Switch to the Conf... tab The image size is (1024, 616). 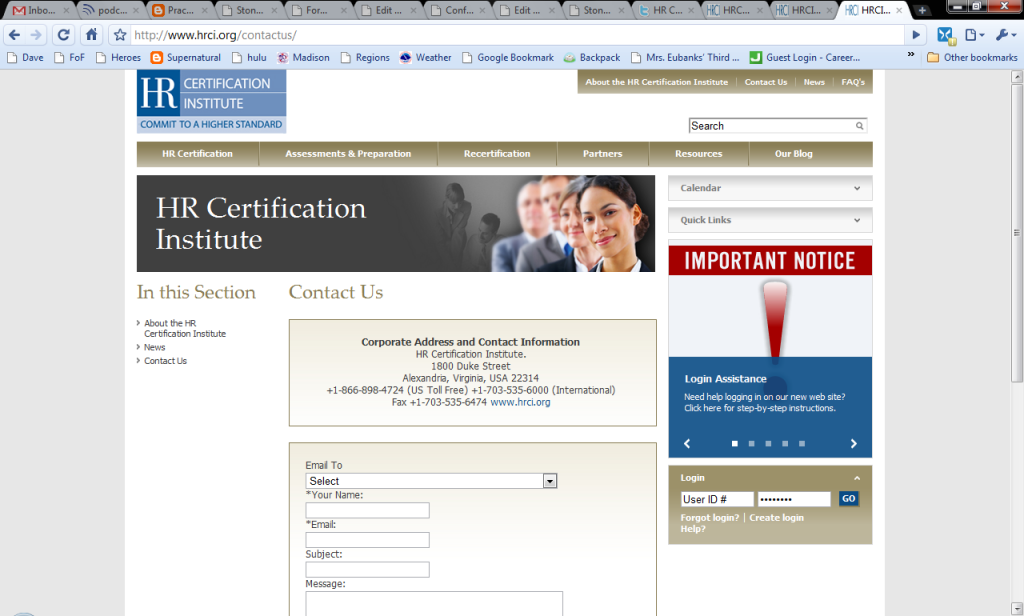click(458, 10)
